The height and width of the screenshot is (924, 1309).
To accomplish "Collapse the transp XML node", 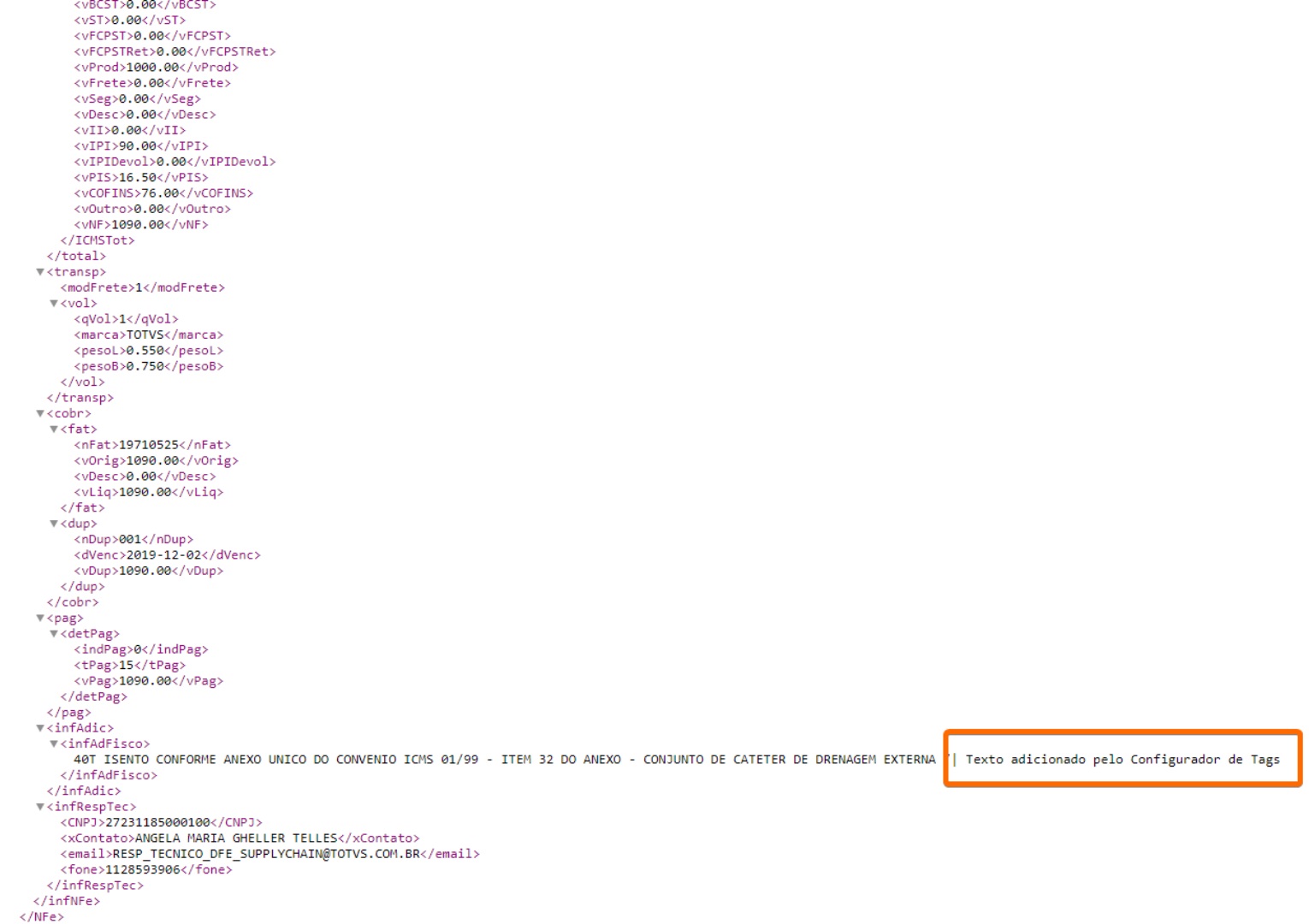I will tap(40, 272).
